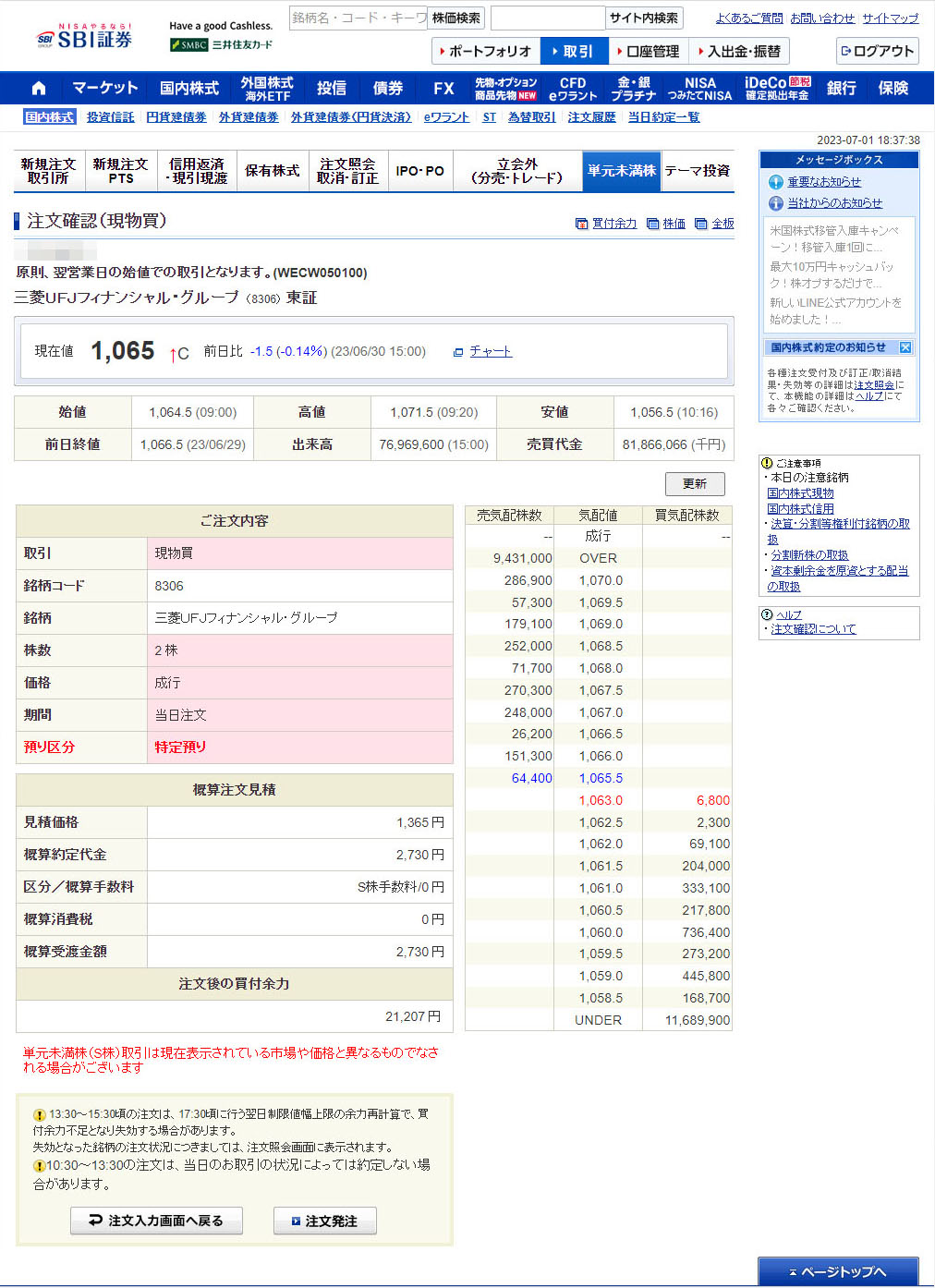
Task: Open the 全板 full order book link
Action: point(722,224)
